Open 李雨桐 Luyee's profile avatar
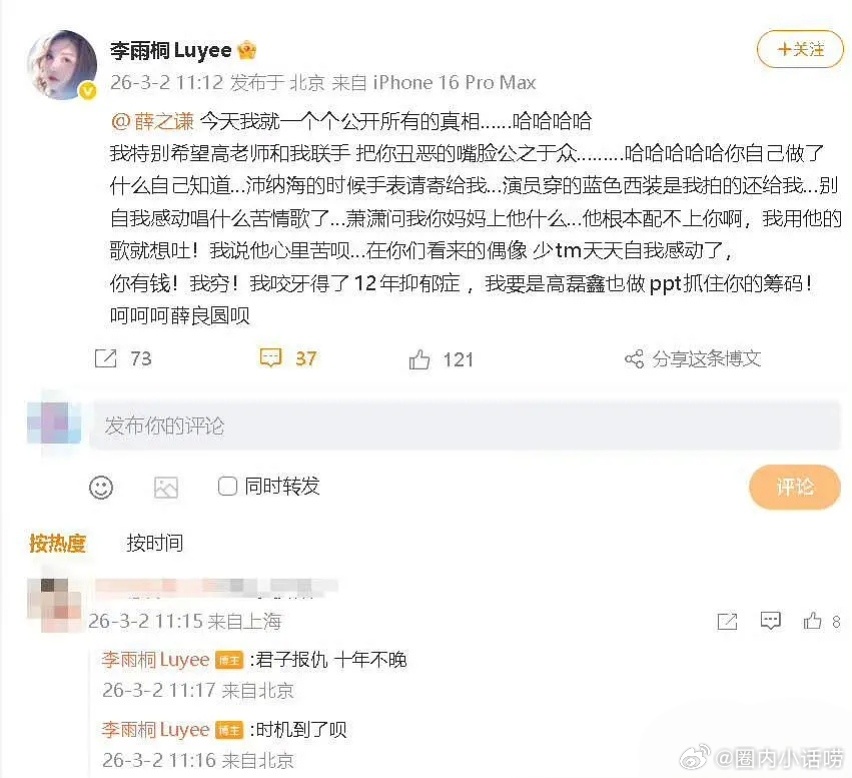852x778 pixels. 61,65
